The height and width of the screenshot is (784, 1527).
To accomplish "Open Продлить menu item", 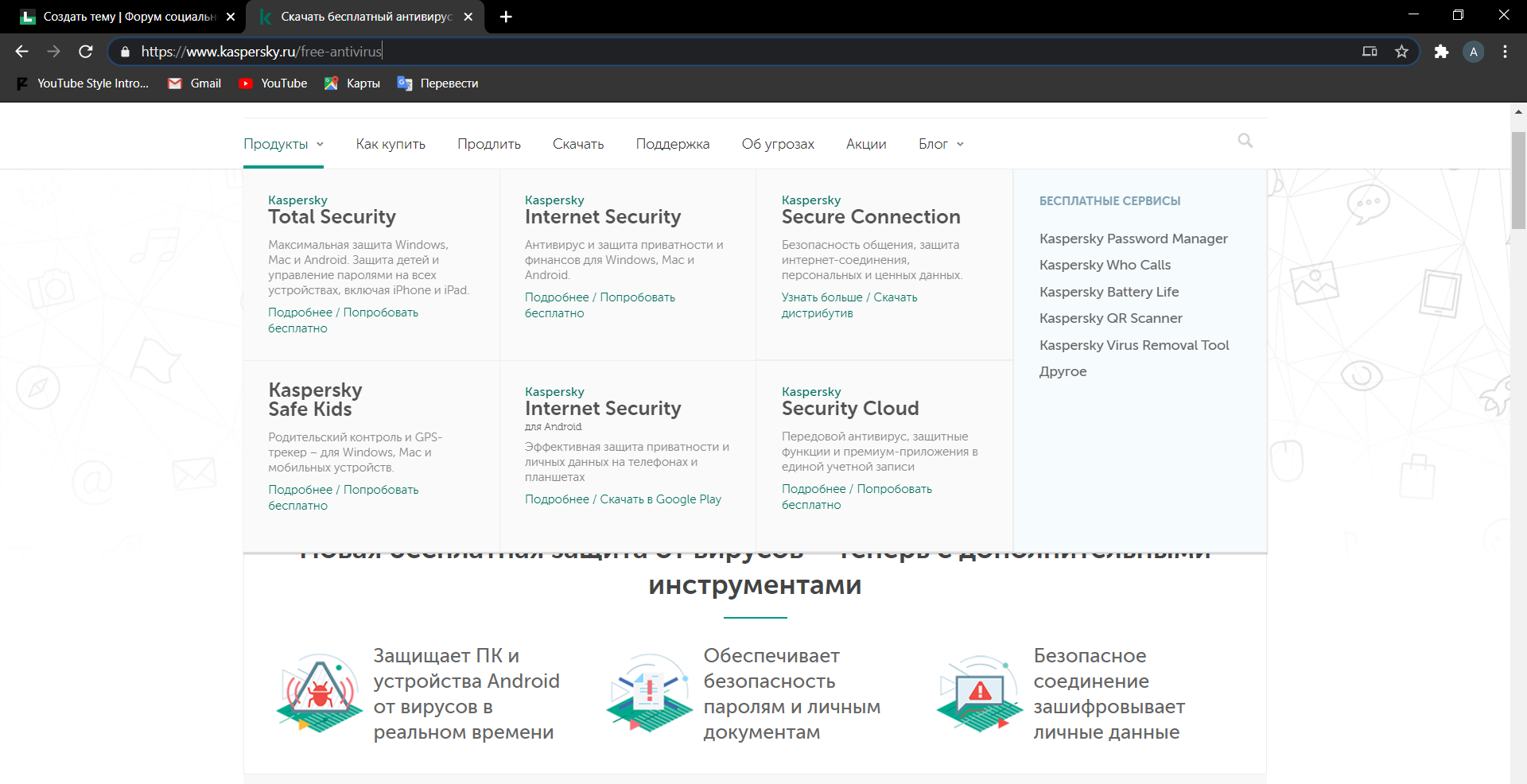I will click(489, 144).
